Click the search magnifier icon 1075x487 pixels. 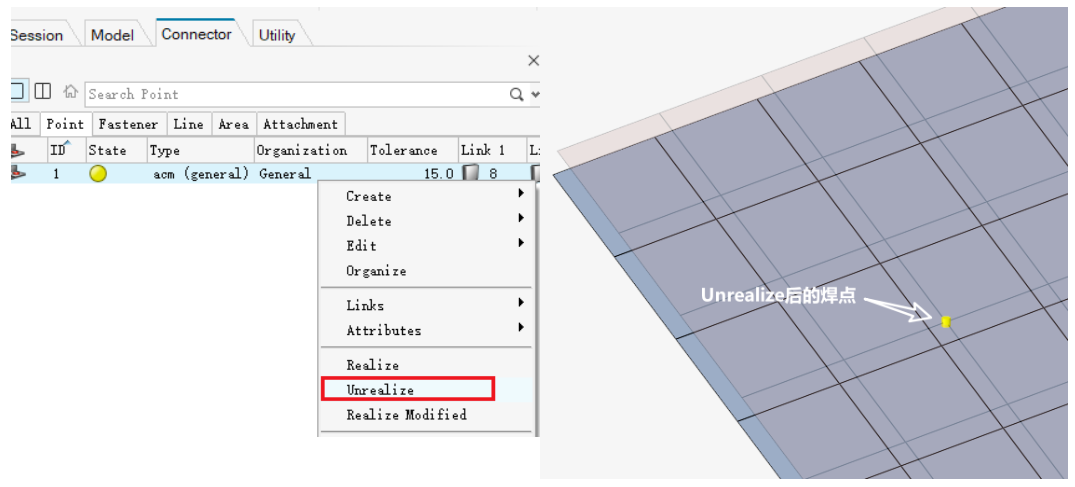pyautogui.click(x=517, y=94)
